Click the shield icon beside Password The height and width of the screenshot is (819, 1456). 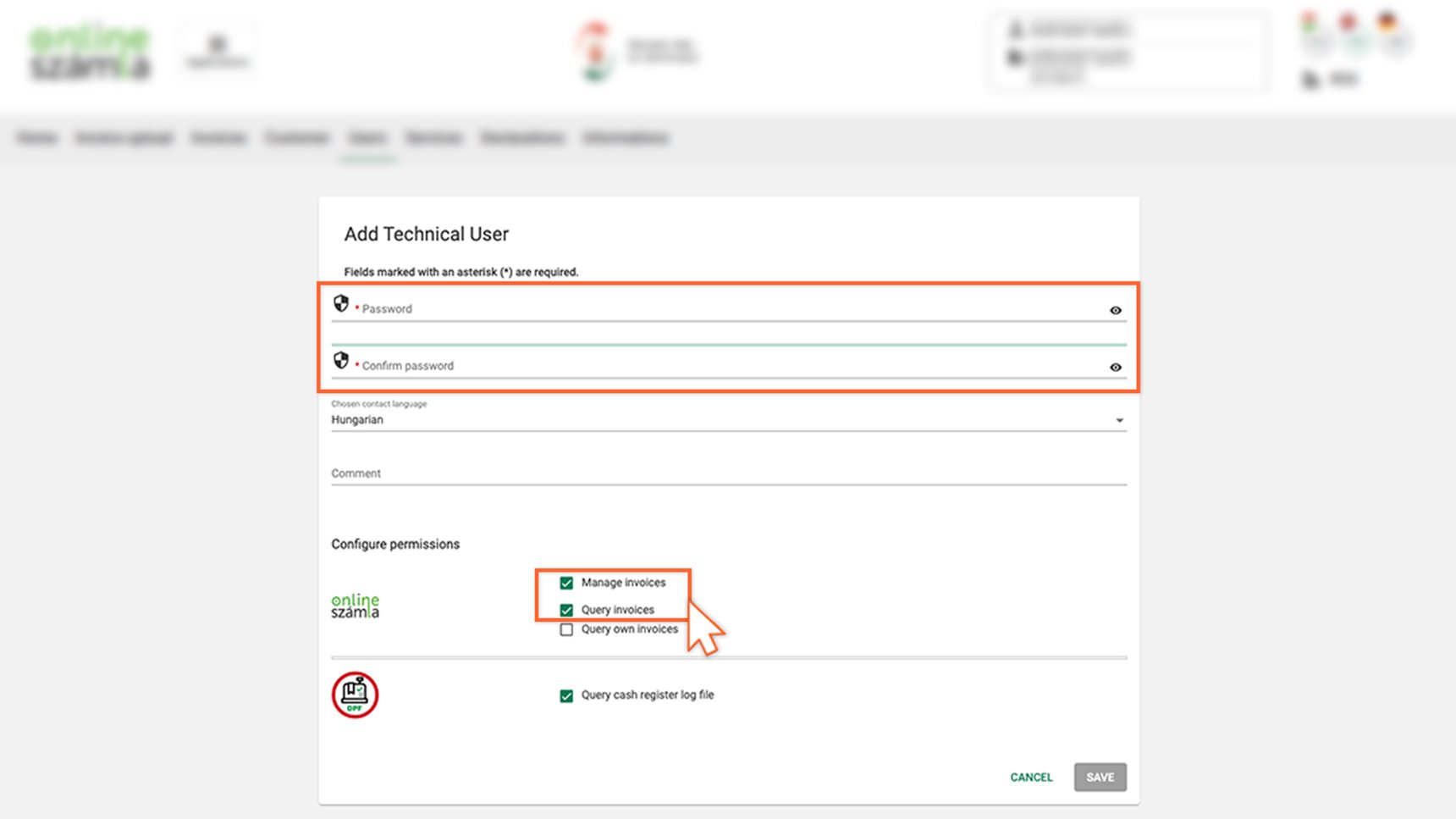point(341,303)
